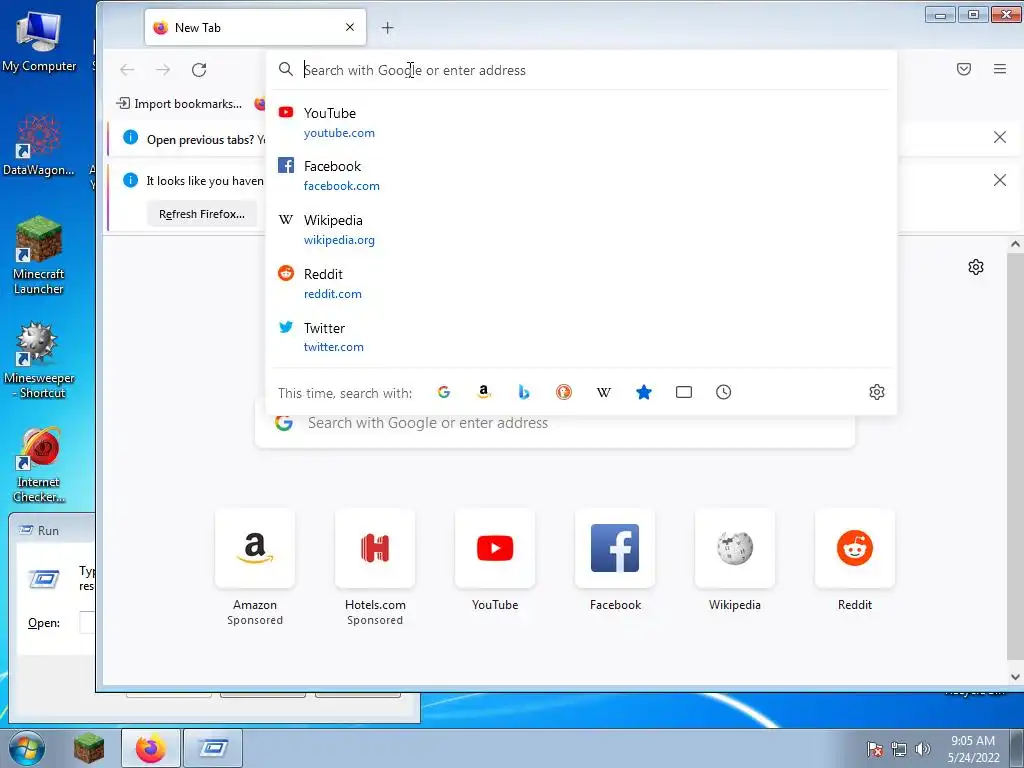The image size is (1024, 768).
Task: Click scrollbar up arrow in Firefox
Action: coord(1015,244)
